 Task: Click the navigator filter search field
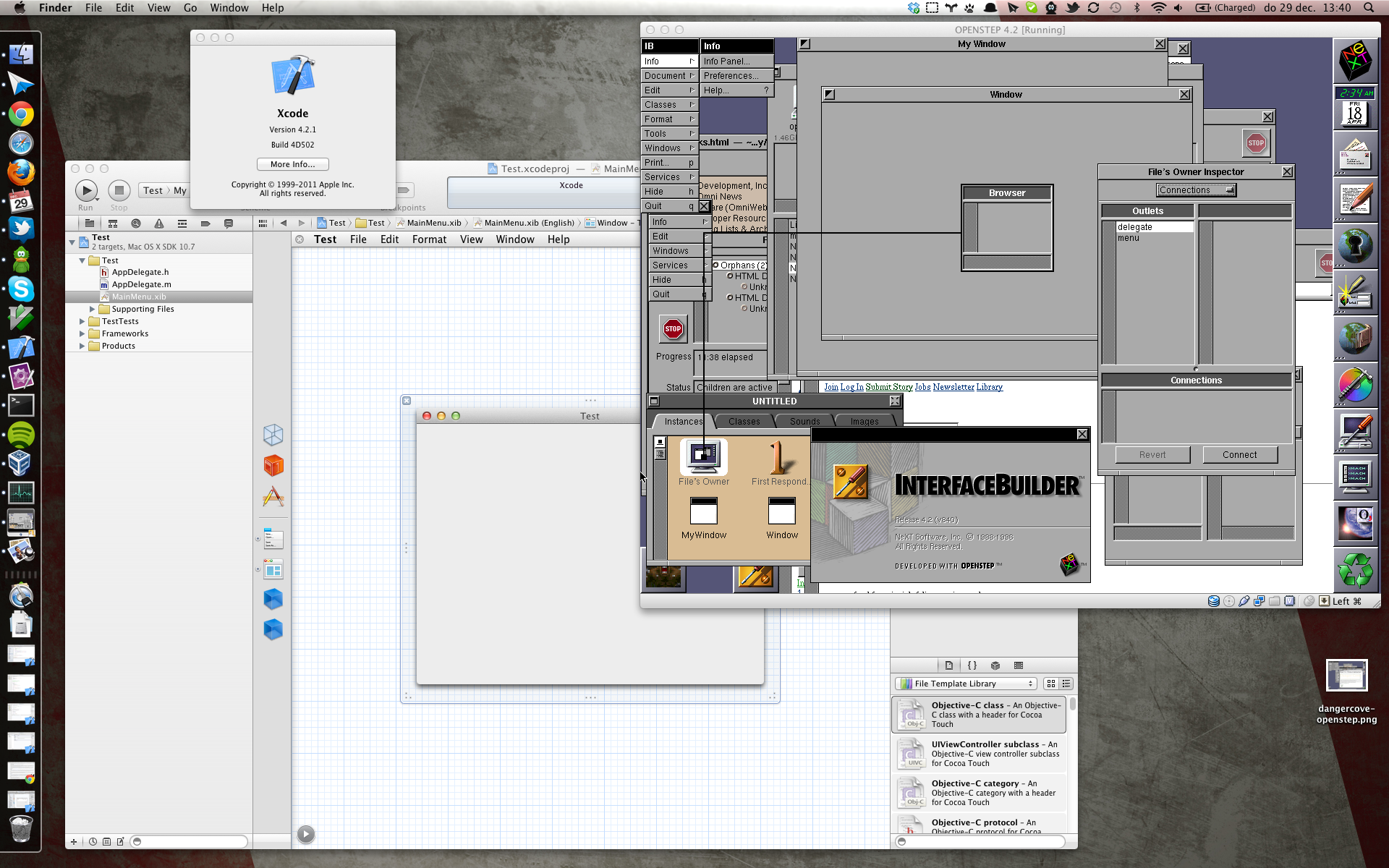(x=190, y=841)
